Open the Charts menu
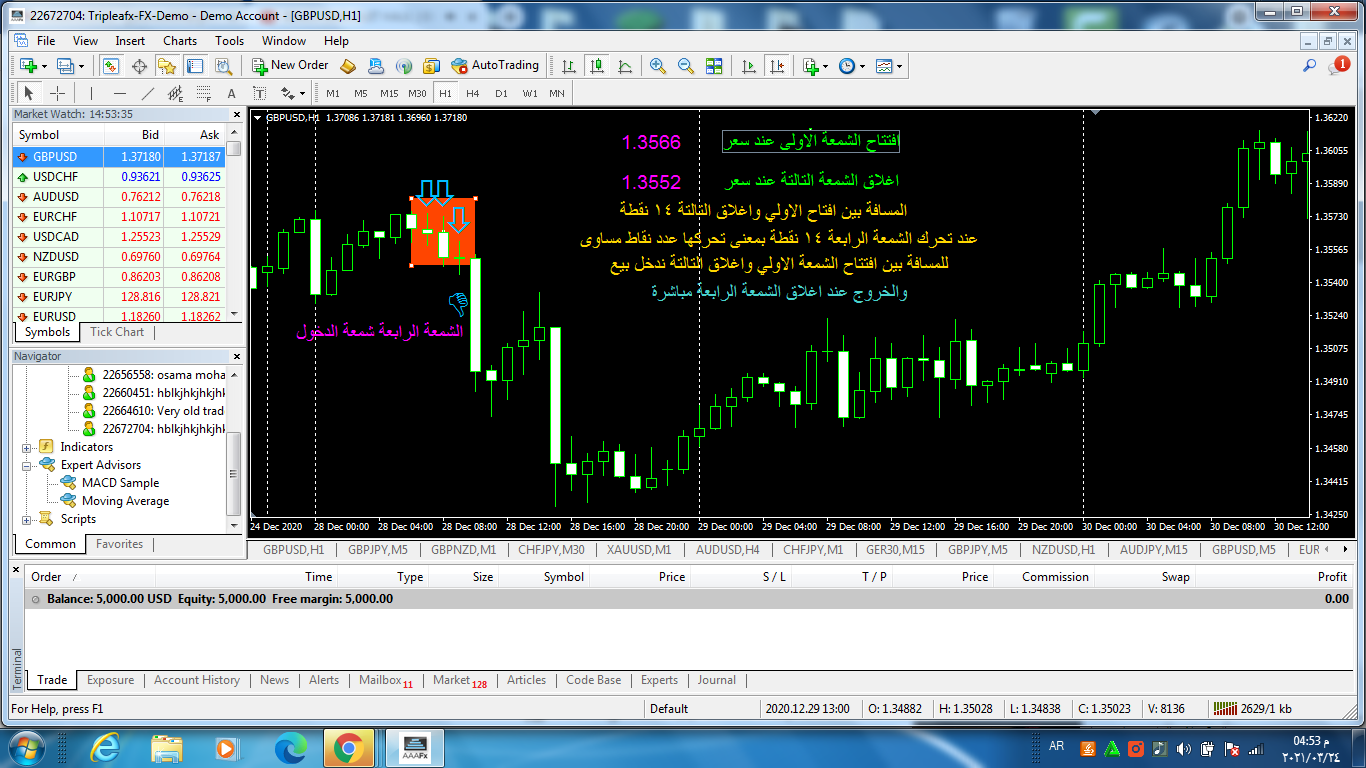The width and height of the screenshot is (1366, 768). 180,41
